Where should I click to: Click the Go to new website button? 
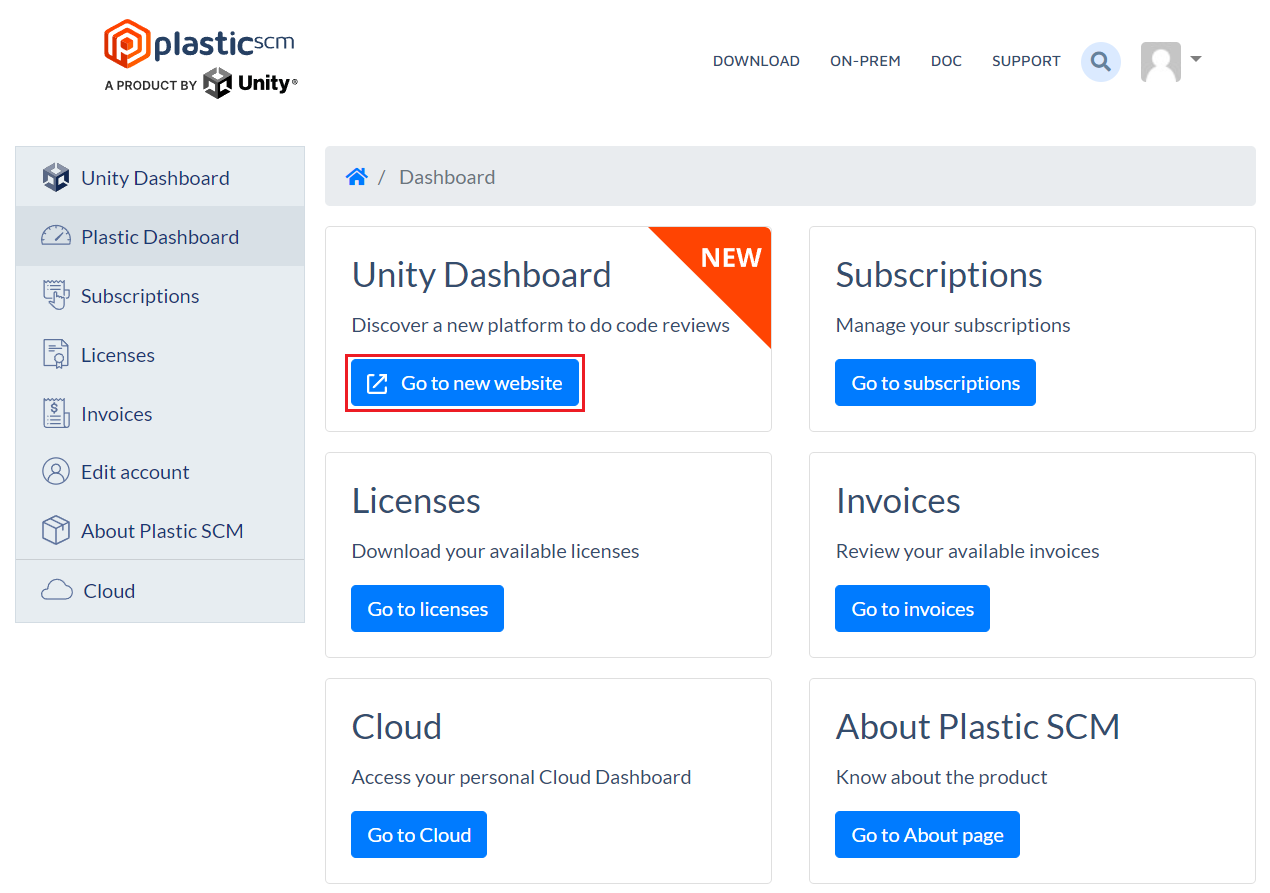[465, 383]
